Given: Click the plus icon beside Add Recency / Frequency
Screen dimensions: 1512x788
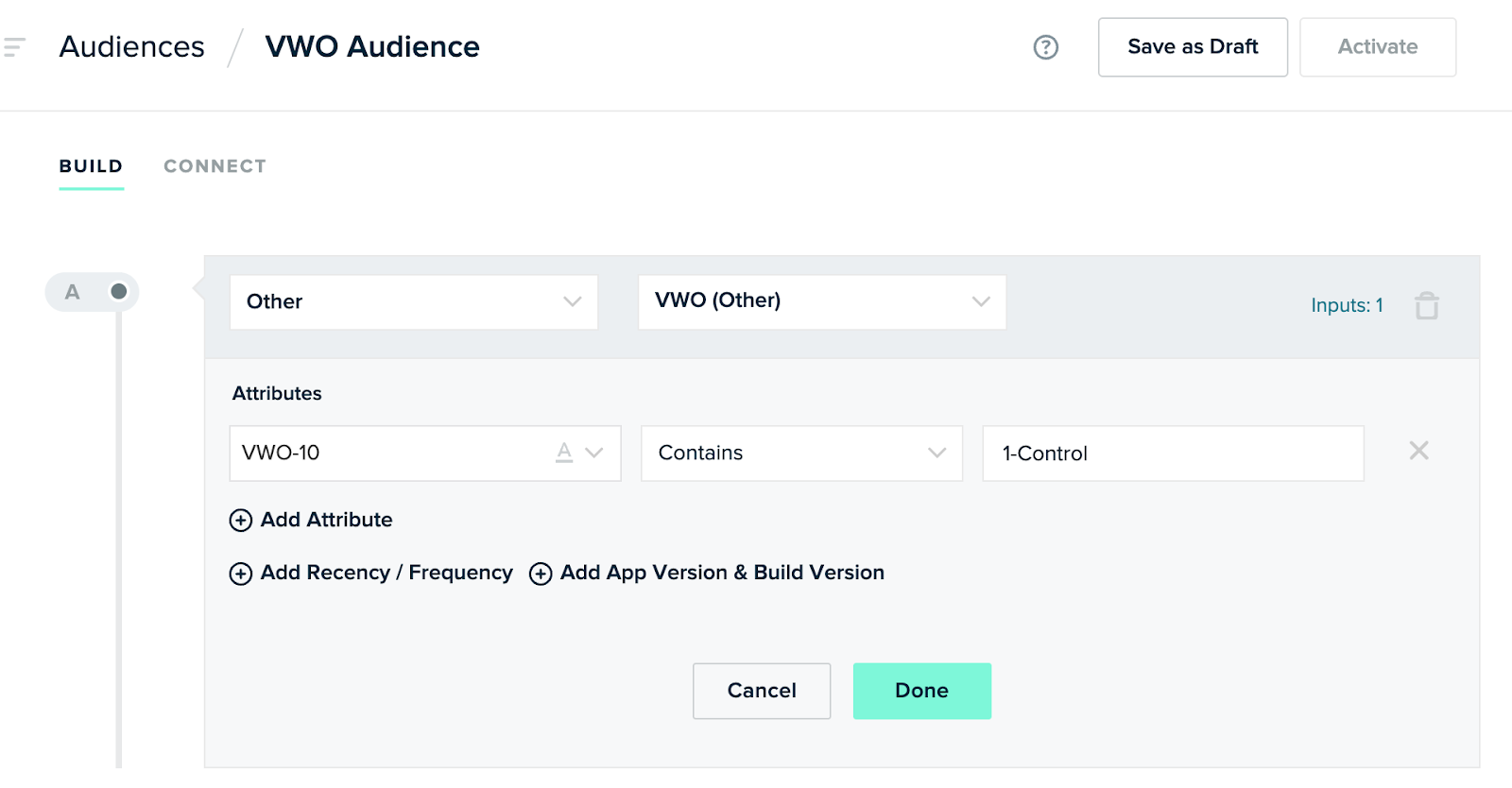Looking at the screenshot, I should [241, 574].
